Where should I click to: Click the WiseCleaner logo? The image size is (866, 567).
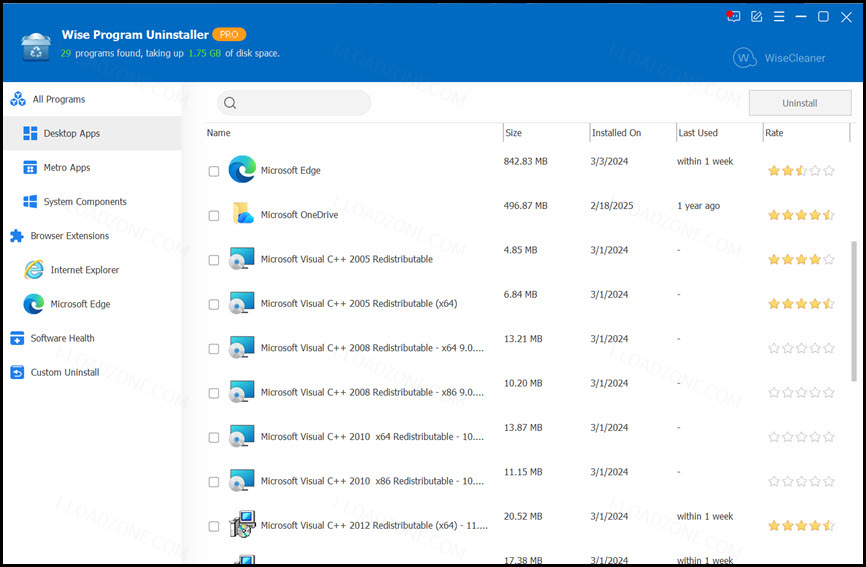tap(779, 58)
